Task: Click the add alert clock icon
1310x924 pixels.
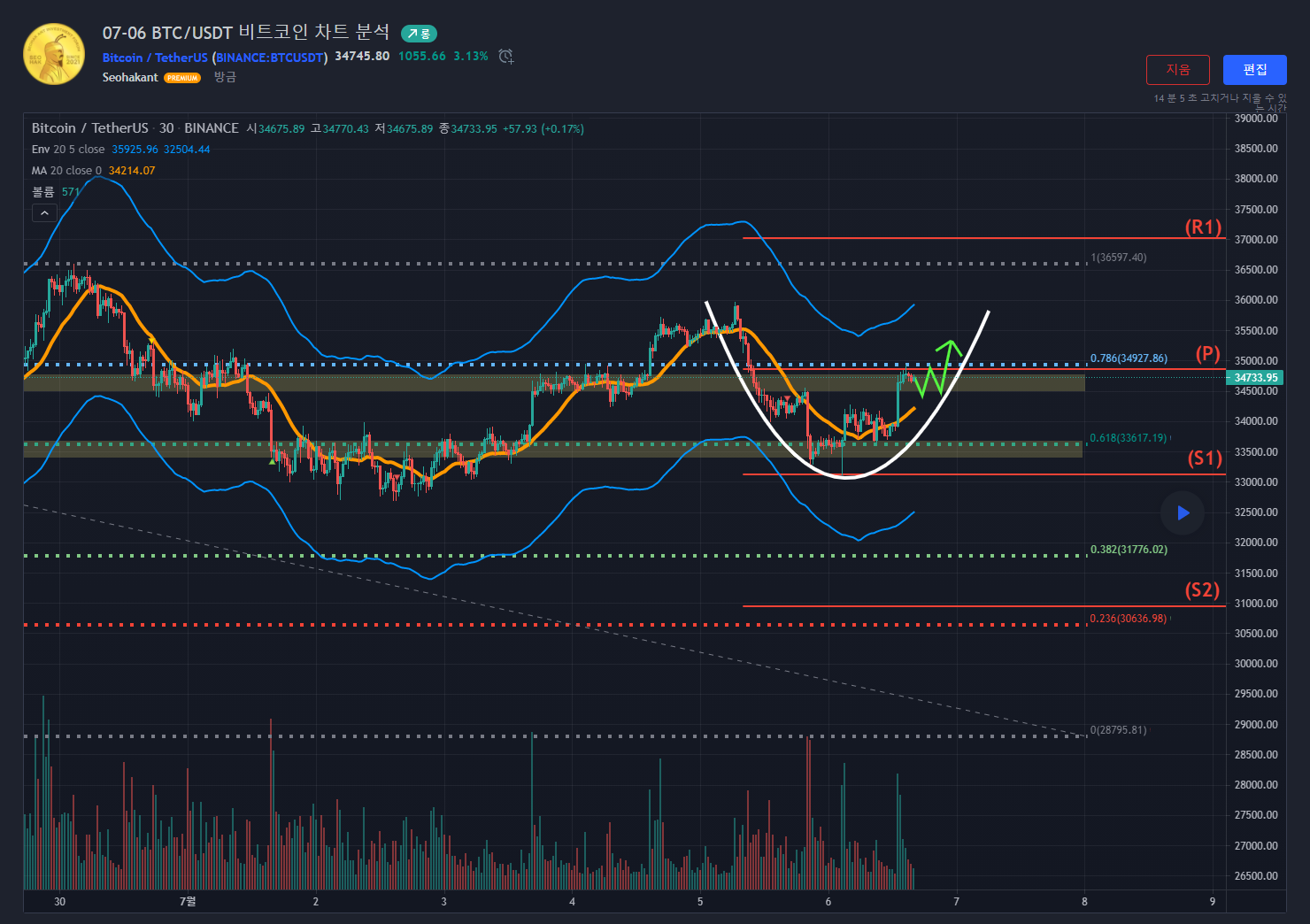Action: [x=505, y=57]
